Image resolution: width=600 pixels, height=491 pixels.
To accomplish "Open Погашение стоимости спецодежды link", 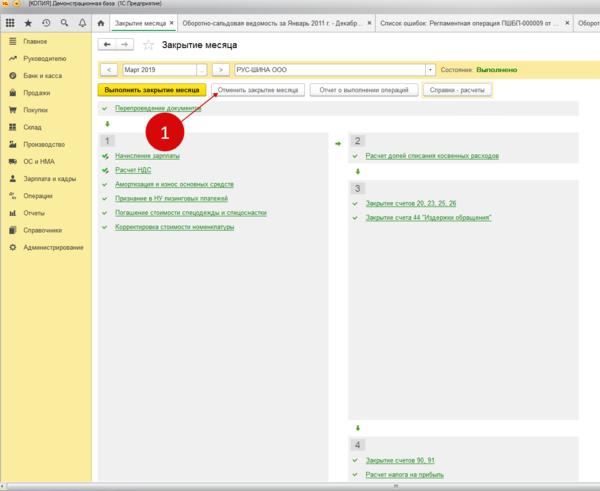I will click(191, 212).
